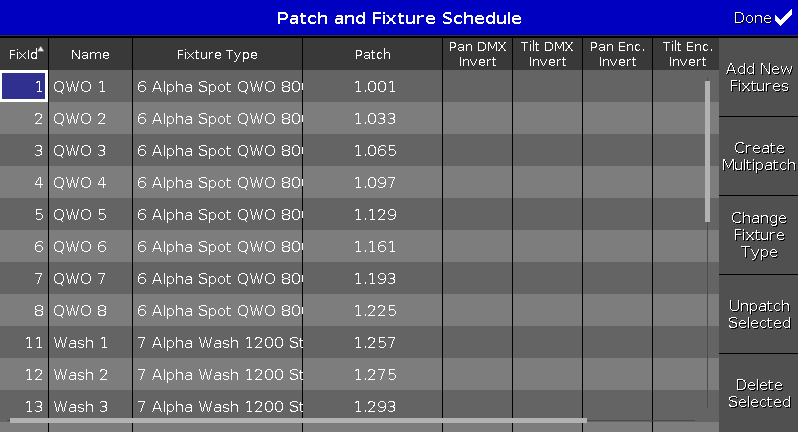798x432 pixels.
Task: Click the Fixture Type column header
Action: coord(217,54)
